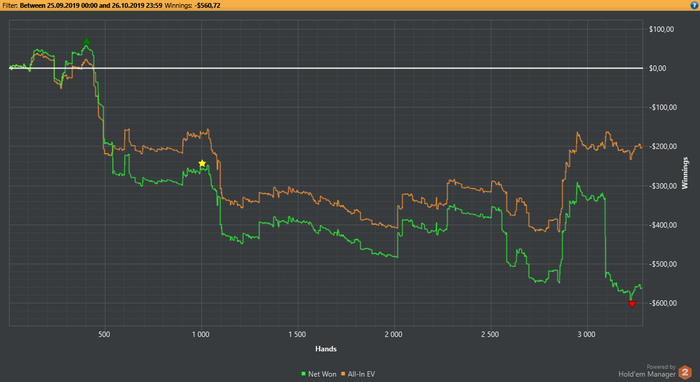Click the filter date range text

tap(91, 5)
